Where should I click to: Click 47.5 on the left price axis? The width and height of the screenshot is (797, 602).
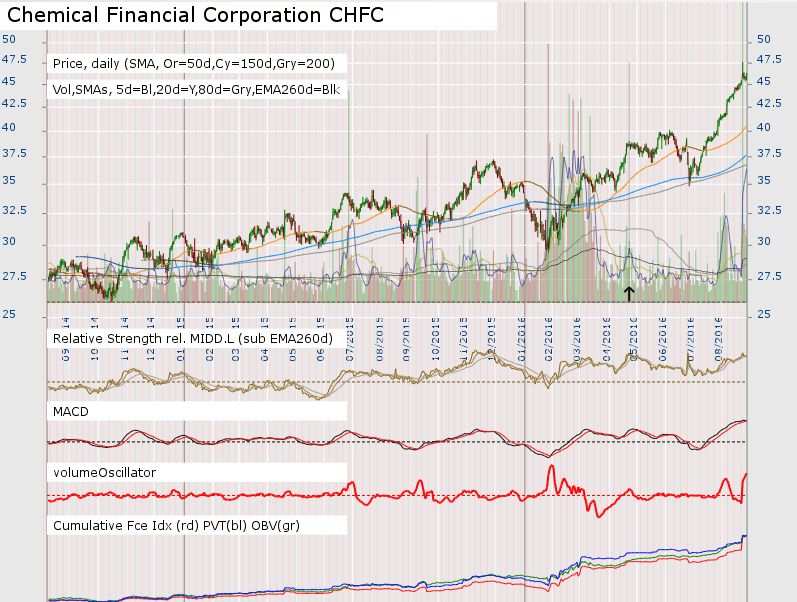tap(14, 59)
